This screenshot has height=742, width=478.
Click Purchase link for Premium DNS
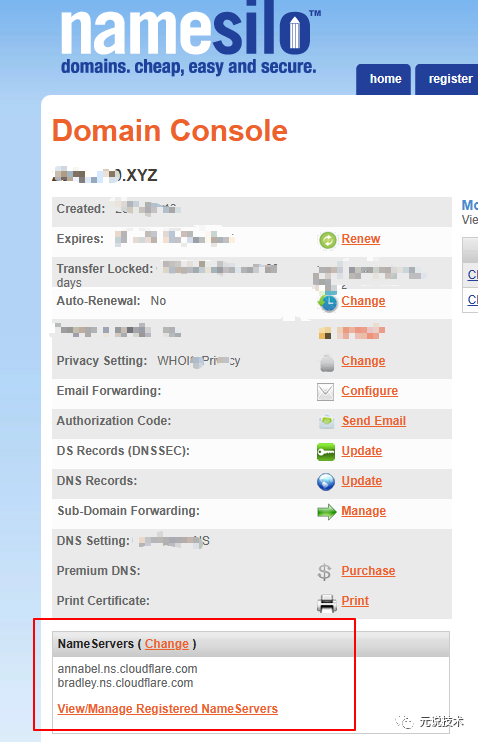point(368,571)
